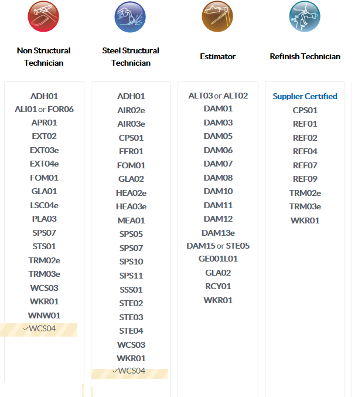Open course REF09 in the Refinish list
The image size is (361, 397).
(305, 179)
